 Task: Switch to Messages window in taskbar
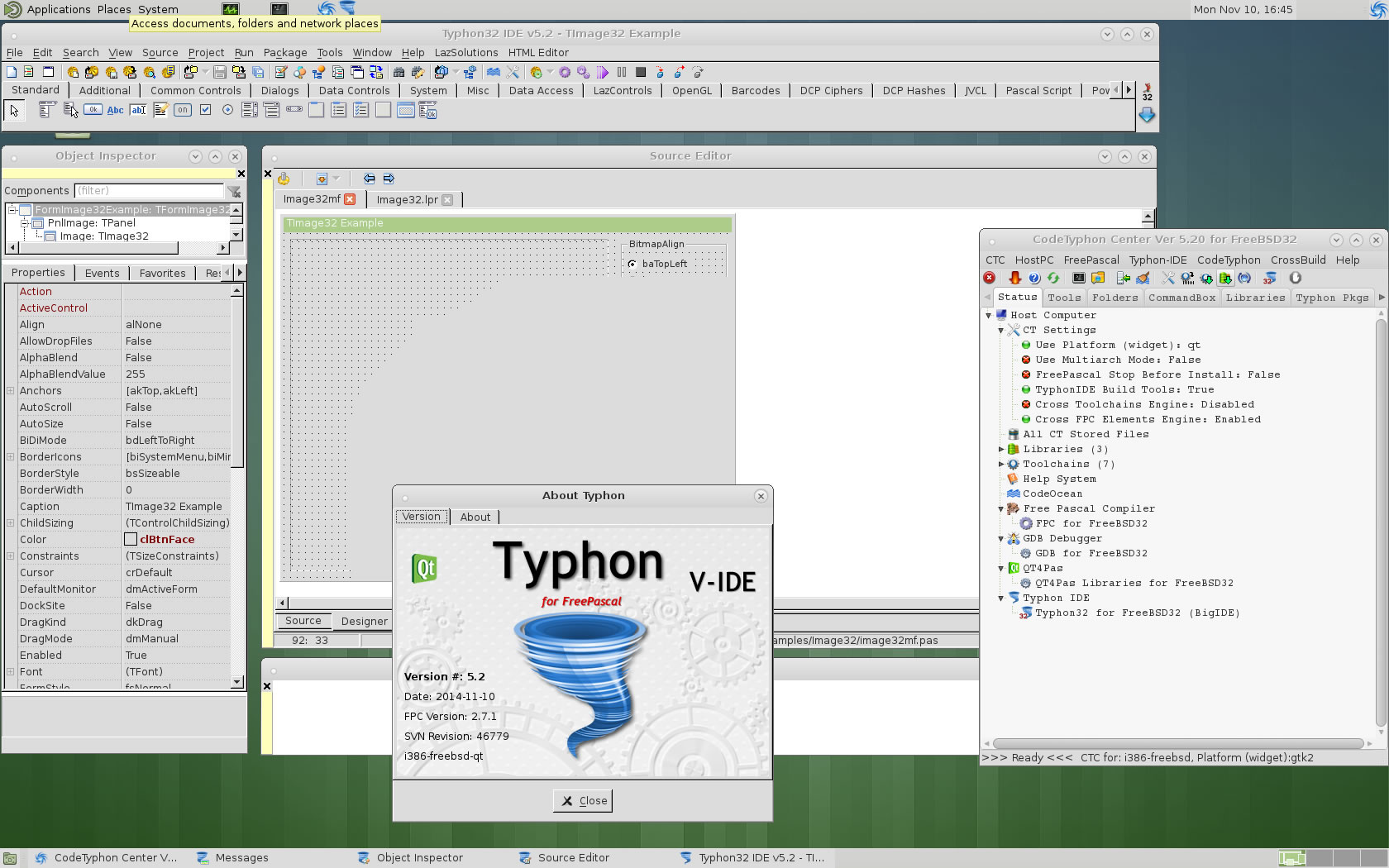click(241, 858)
